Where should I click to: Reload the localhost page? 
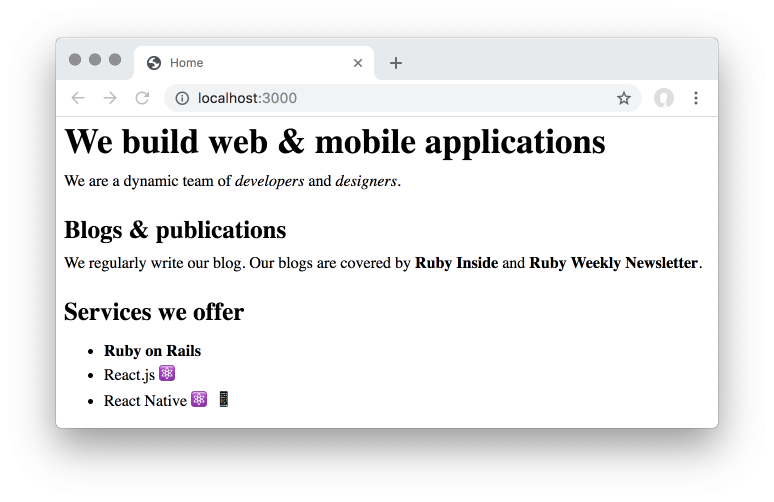(x=142, y=98)
